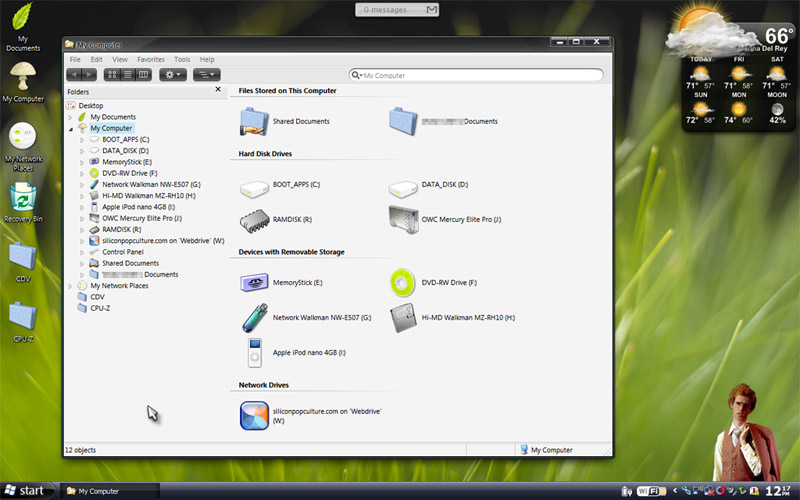Open the siliconpopculture.com Webdrive network drive
The width and height of the screenshot is (800, 500).
tap(255, 415)
